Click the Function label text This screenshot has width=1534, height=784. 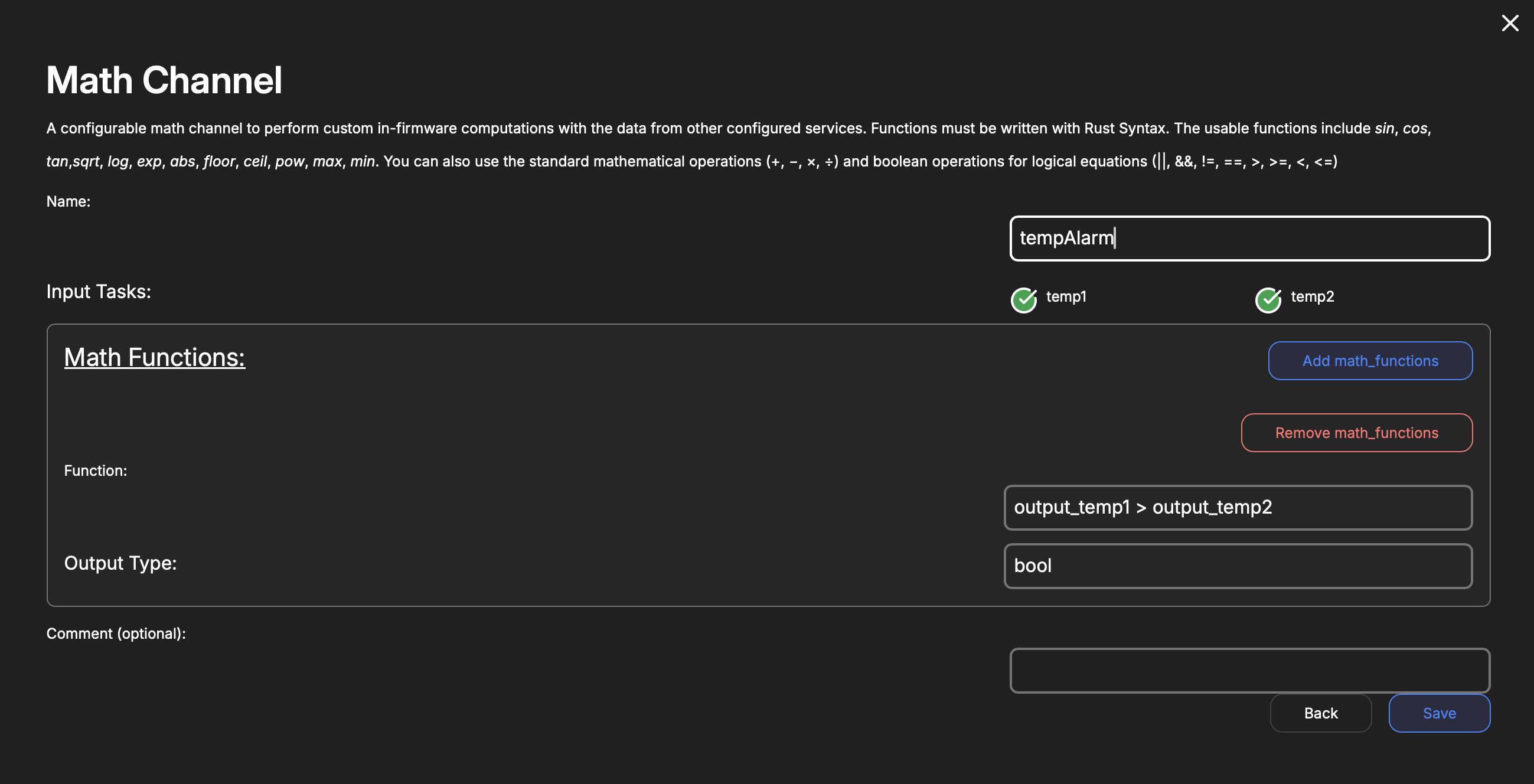[x=95, y=471]
